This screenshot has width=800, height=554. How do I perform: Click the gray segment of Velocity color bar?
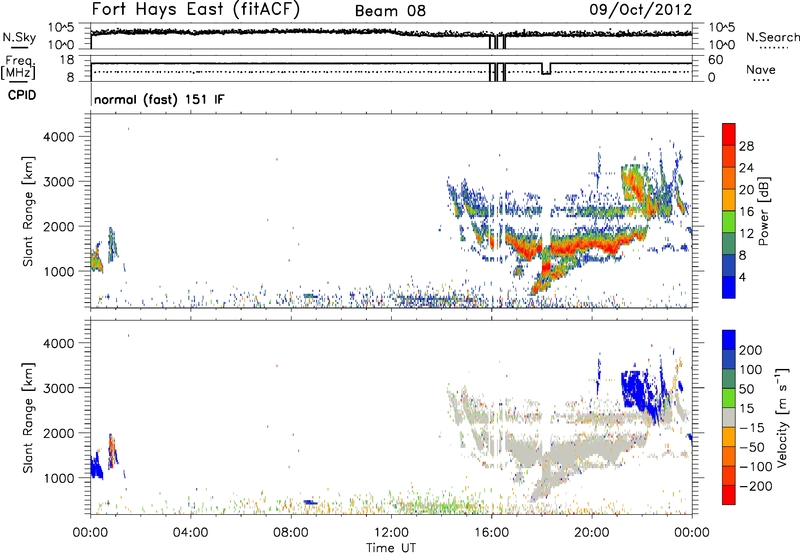[x=729, y=417]
